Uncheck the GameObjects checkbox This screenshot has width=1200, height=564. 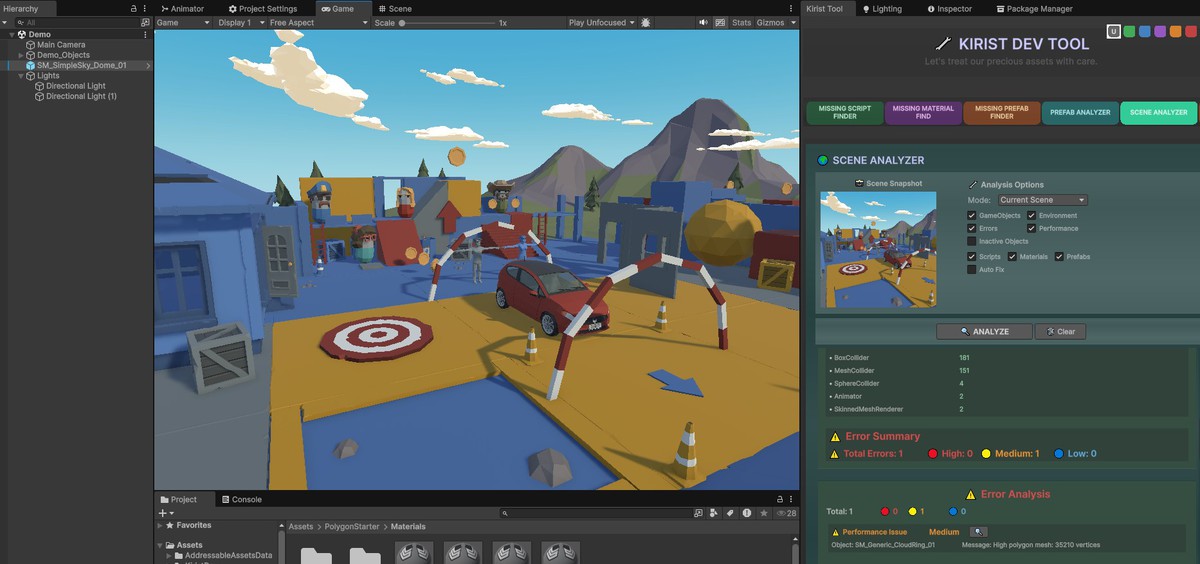coord(972,215)
